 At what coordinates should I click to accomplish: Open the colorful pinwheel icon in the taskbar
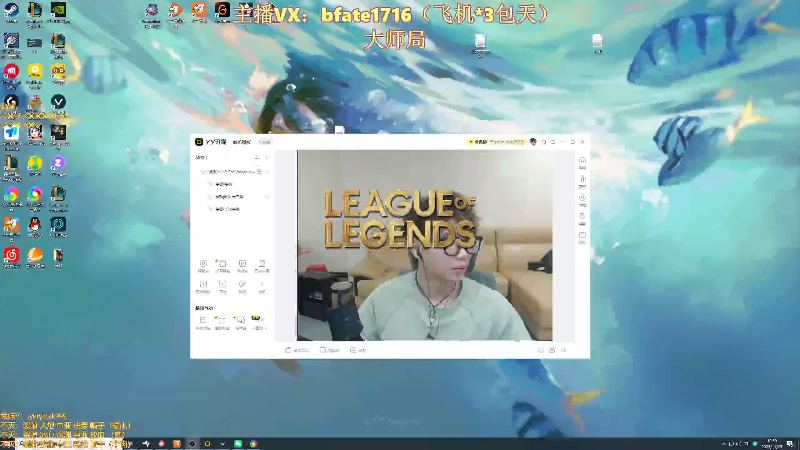tap(253, 444)
